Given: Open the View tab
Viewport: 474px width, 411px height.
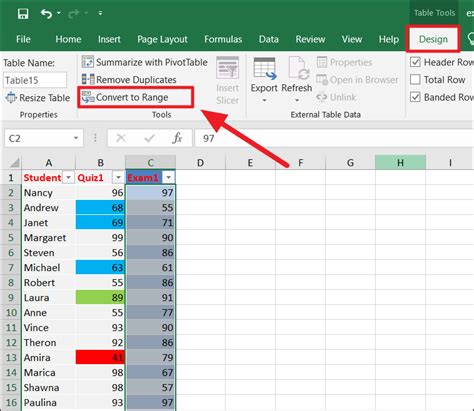Looking at the screenshot, I should pyautogui.click(x=352, y=39).
